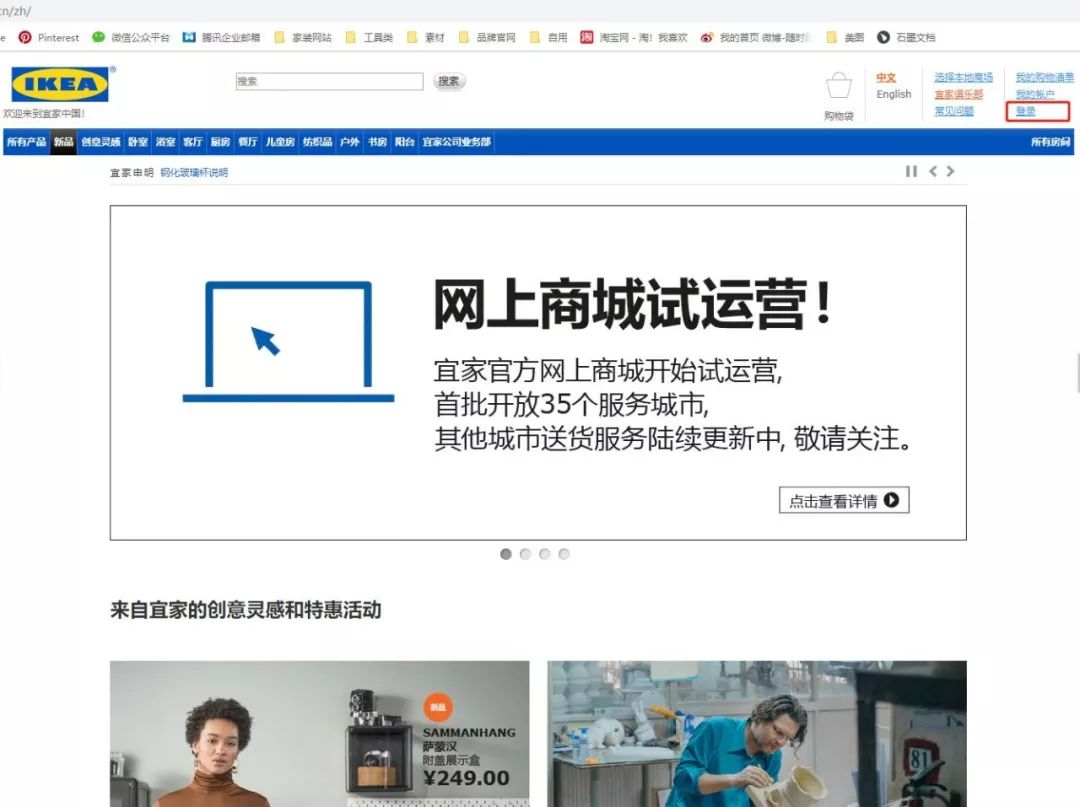1080x807 pixels.
Task: Switch the site language to English
Action: pyautogui.click(x=893, y=94)
